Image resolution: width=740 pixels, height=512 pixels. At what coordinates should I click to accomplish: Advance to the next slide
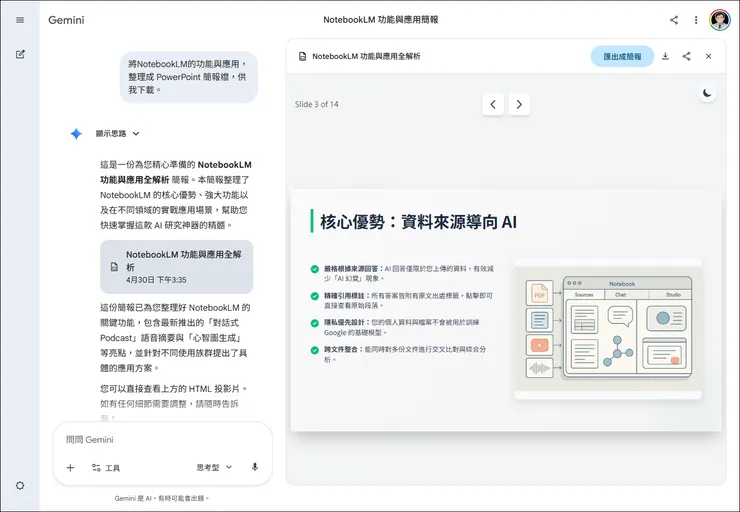point(519,104)
